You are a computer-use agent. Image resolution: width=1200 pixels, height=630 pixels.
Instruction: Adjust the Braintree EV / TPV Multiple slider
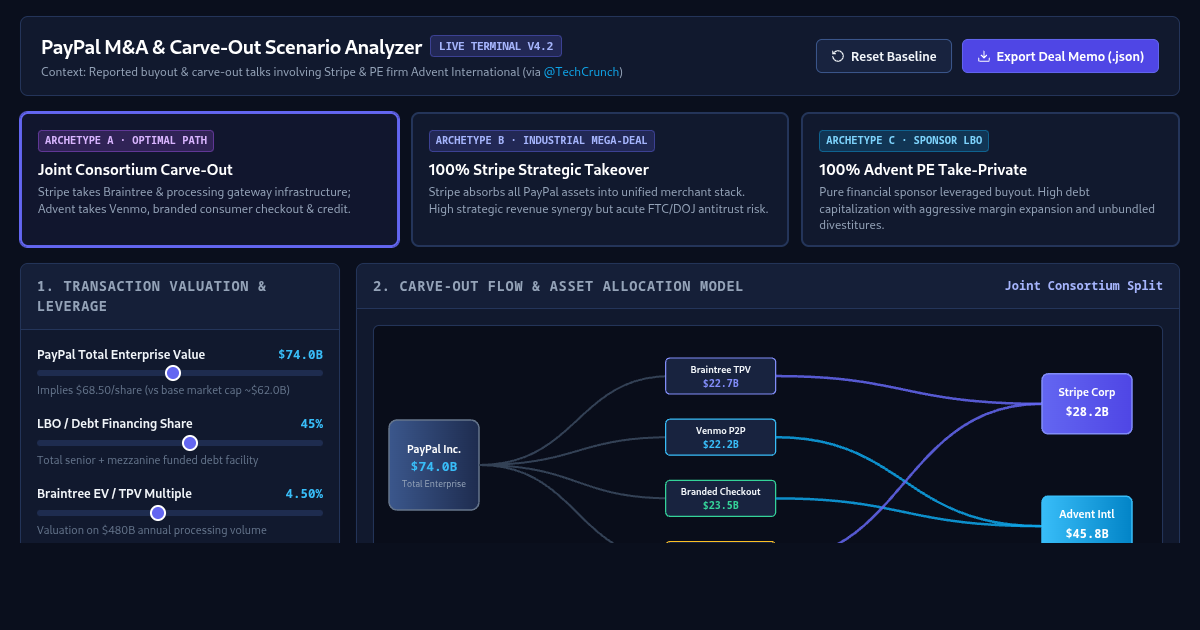(180, 513)
